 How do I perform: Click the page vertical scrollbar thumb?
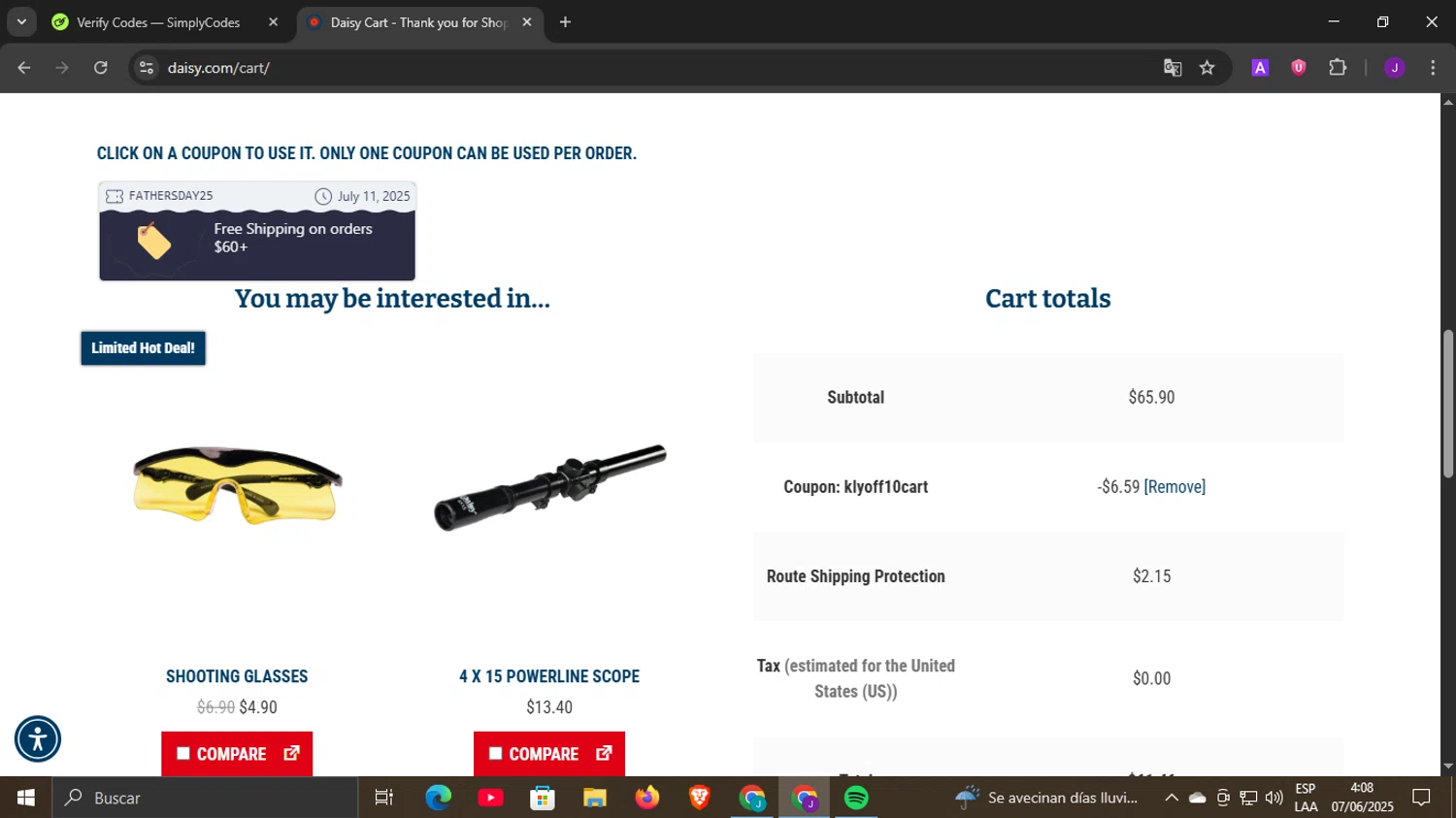(1448, 403)
